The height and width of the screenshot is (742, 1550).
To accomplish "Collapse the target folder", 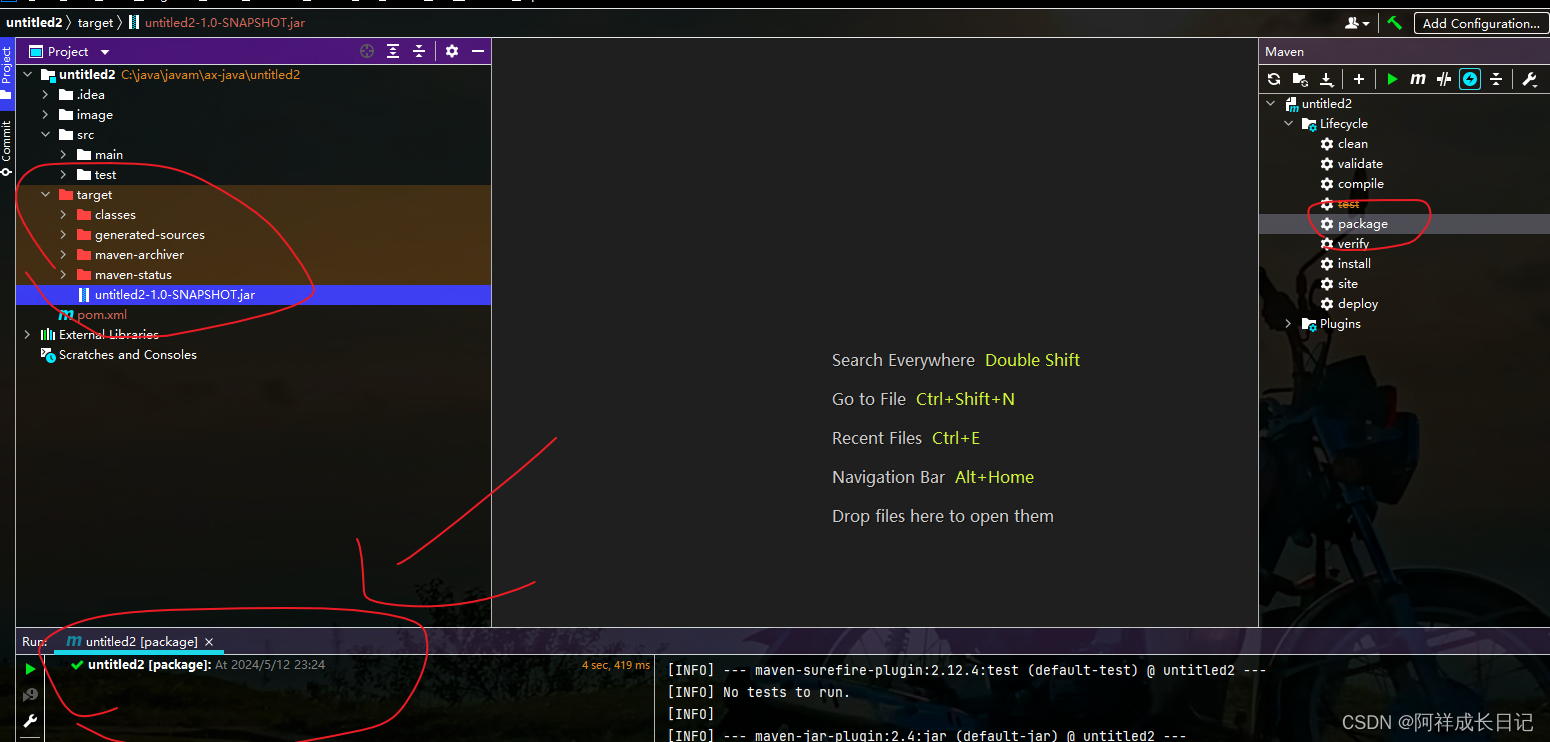I will click(x=45, y=195).
